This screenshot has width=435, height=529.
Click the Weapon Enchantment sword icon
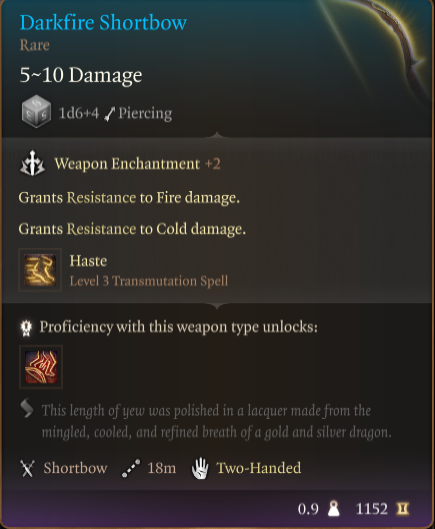point(32,163)
